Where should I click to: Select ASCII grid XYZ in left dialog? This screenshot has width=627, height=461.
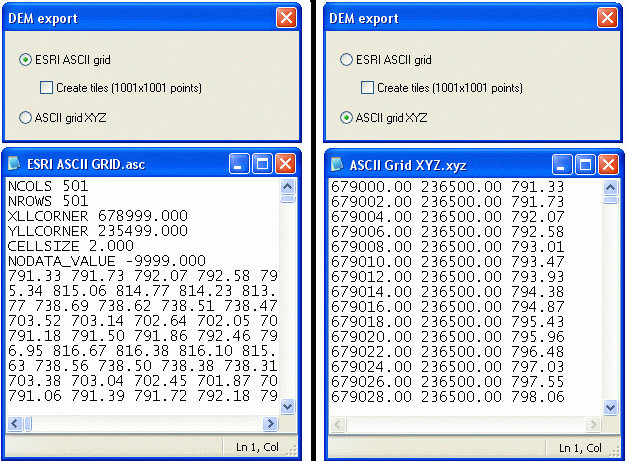pyautogui.click(x=26, y=117)
